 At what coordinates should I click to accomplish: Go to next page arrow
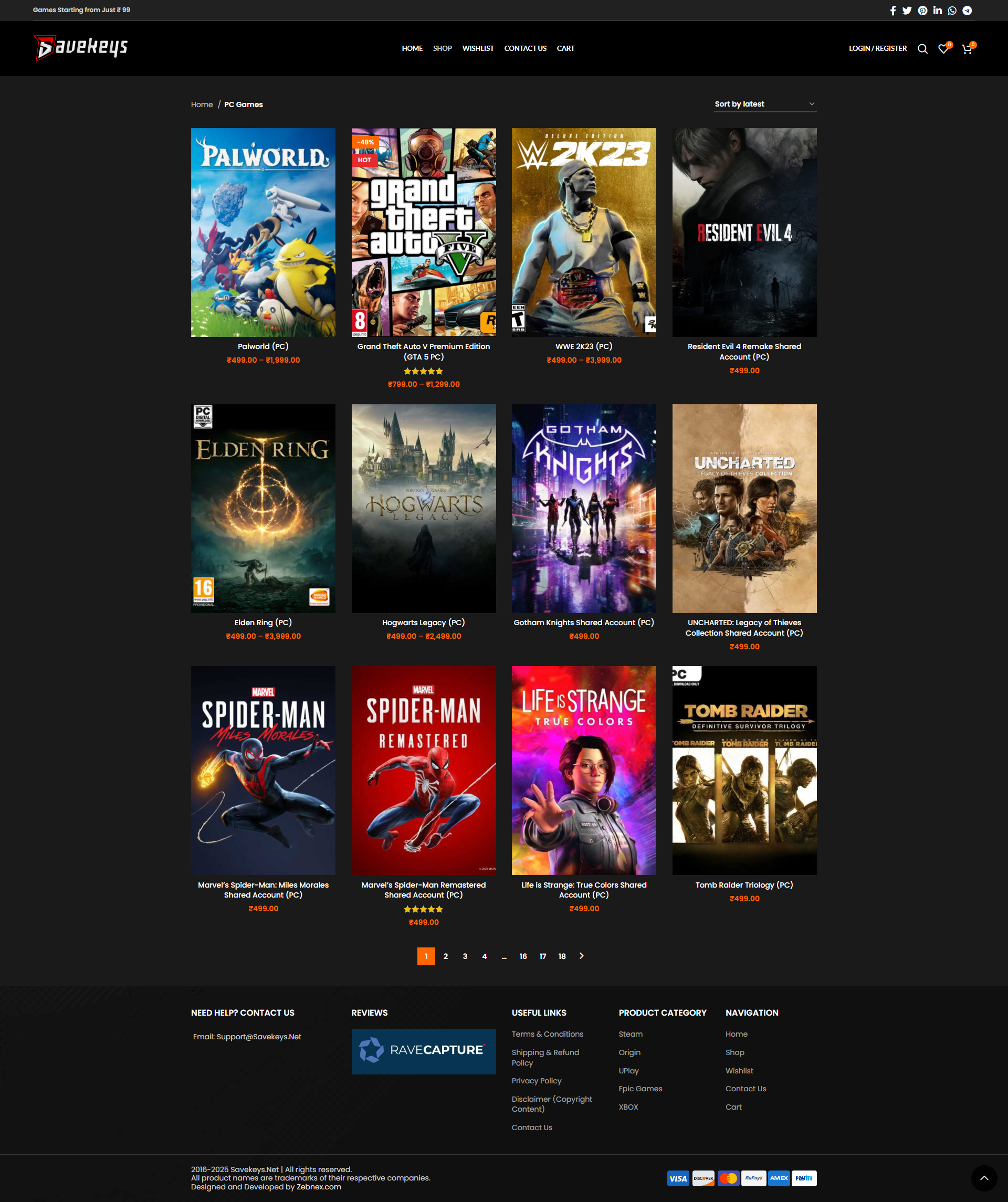[x=582, y=956]
